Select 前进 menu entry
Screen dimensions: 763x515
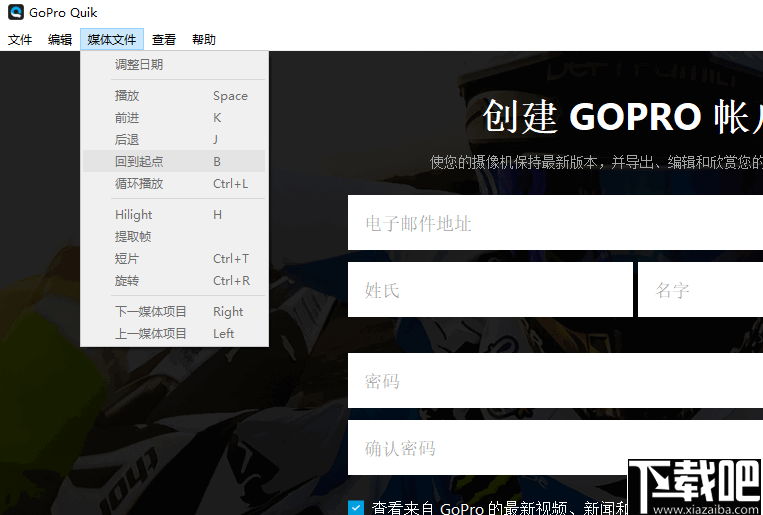tap(174, 117)
